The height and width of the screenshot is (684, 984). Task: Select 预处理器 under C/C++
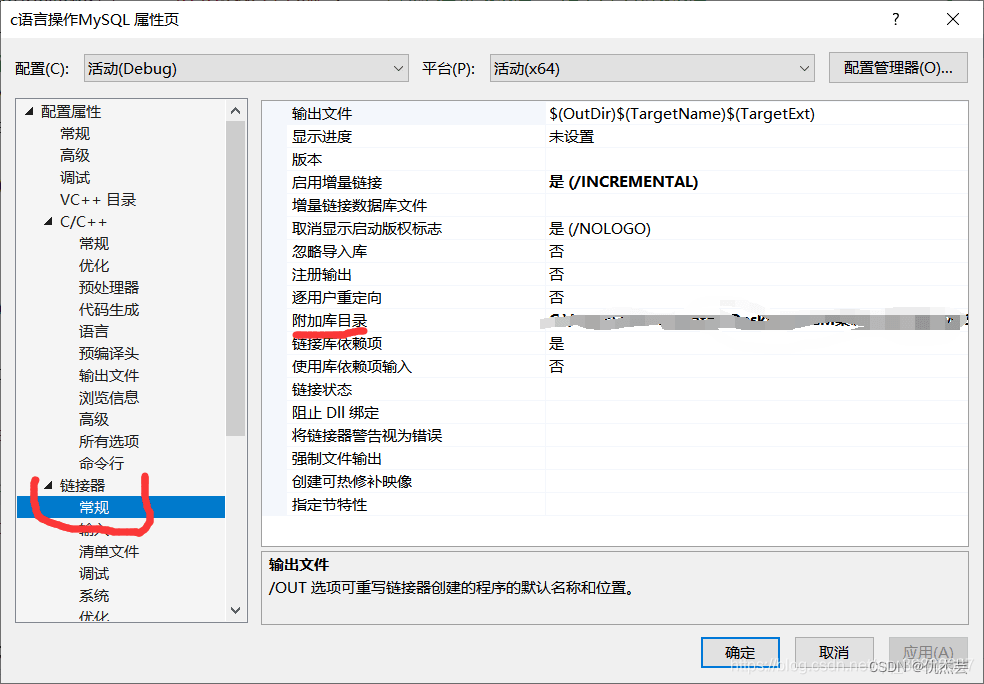coord(109,287)
